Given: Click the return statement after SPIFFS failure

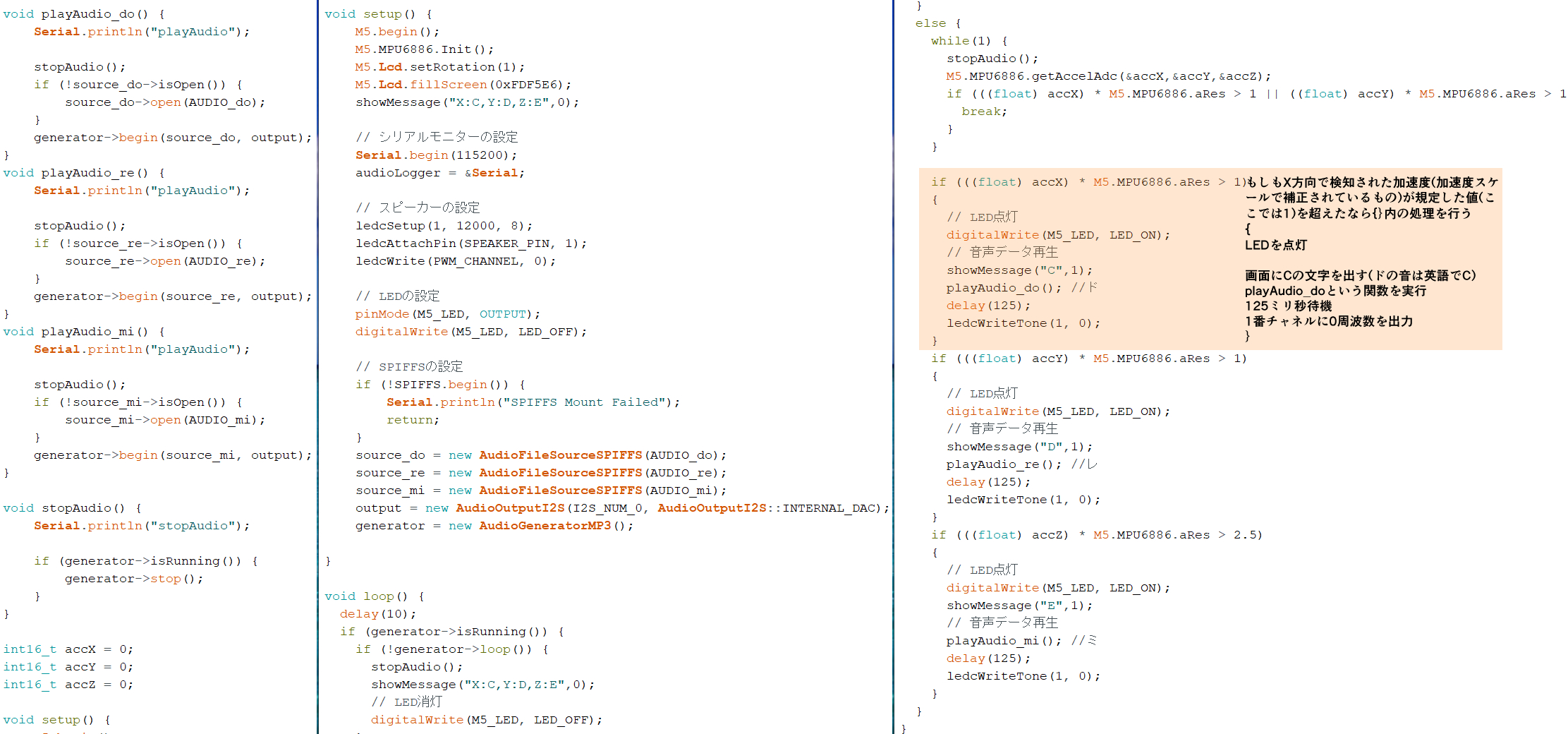Looking at the screenshot, I should pyautogui.click(x=413, y=420).
